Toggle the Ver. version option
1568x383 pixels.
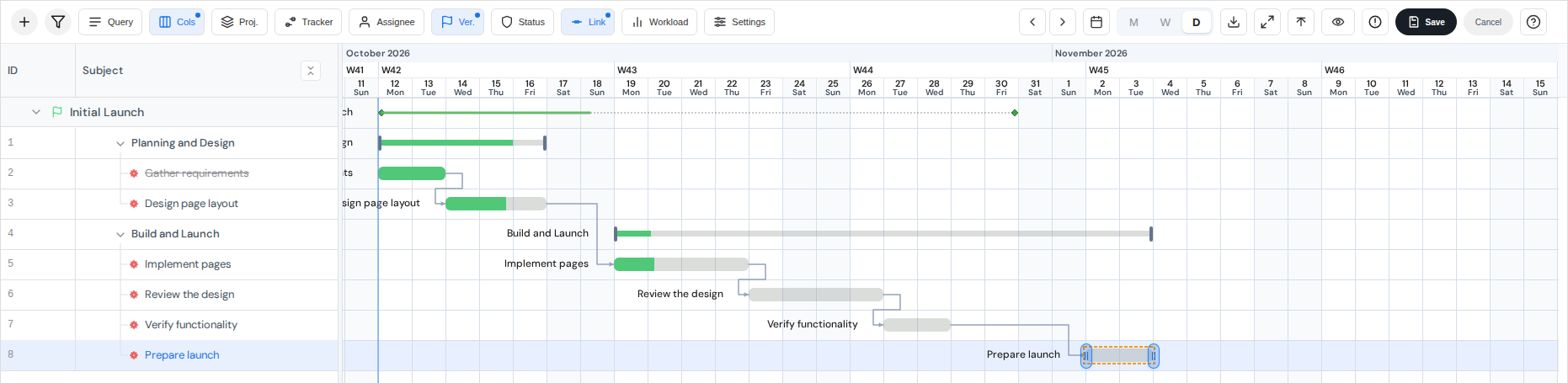[x=457, y=22]
